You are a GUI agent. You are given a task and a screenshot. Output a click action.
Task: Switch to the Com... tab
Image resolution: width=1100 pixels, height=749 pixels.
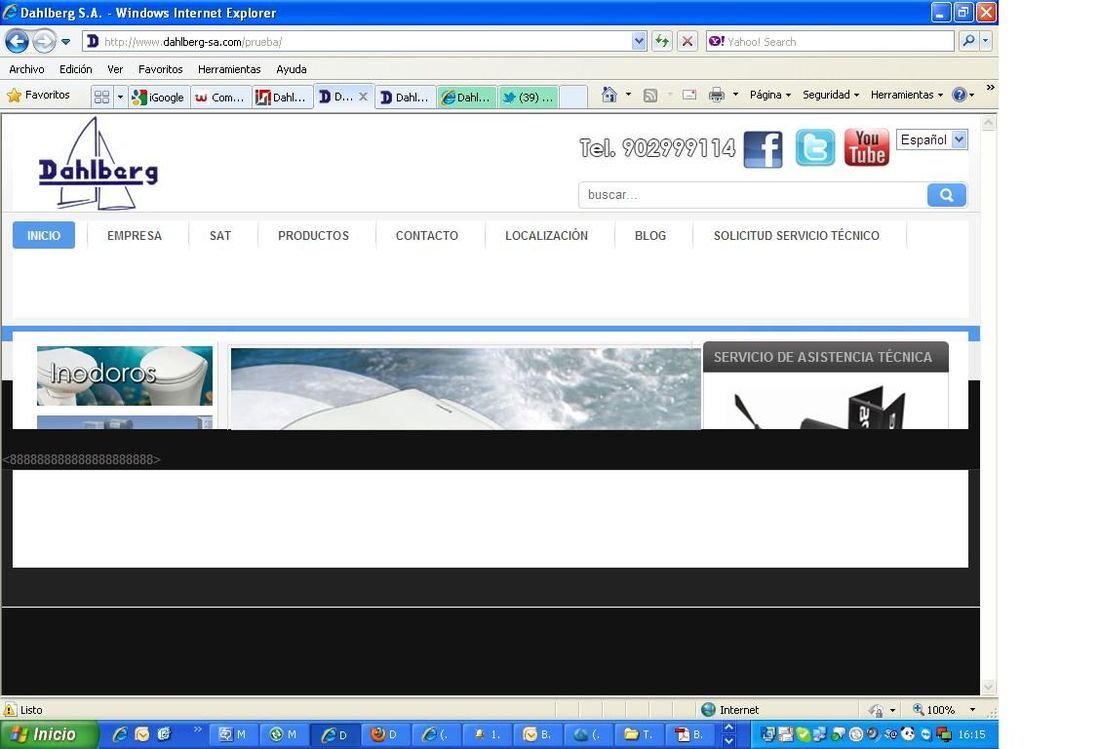click(220, 97)
